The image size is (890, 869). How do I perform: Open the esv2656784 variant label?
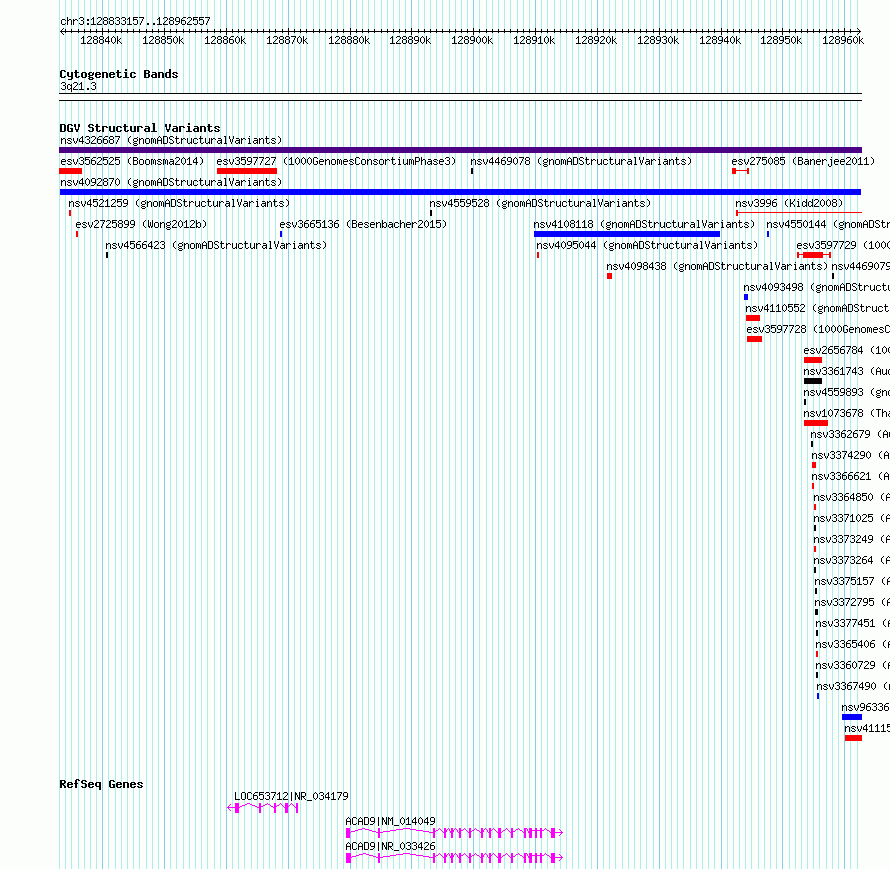[846, 350]
